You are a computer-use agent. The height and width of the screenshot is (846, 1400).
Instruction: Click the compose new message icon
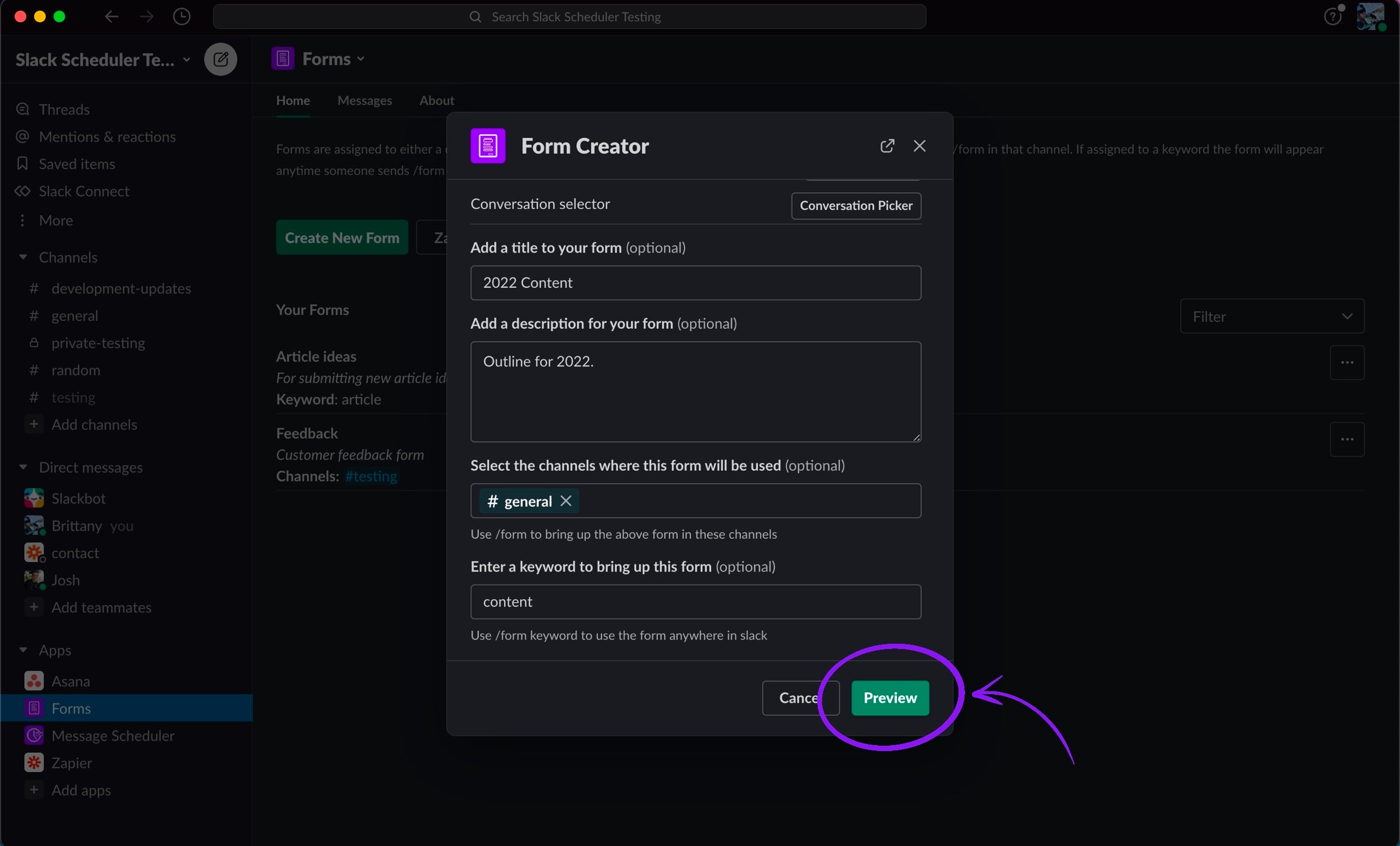tap(220, 59)
